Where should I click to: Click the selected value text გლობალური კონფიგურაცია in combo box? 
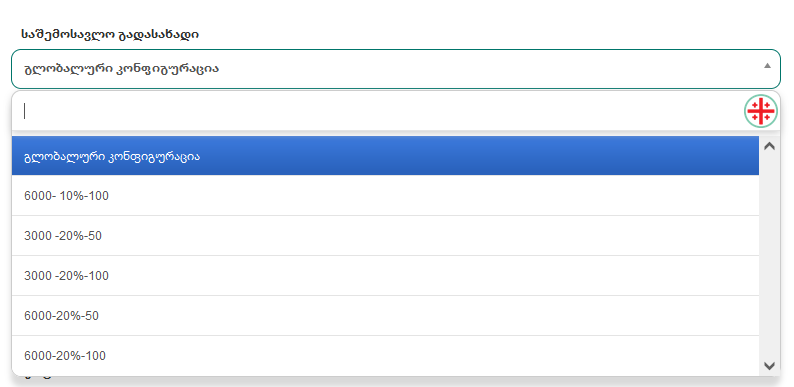(122, 69)
